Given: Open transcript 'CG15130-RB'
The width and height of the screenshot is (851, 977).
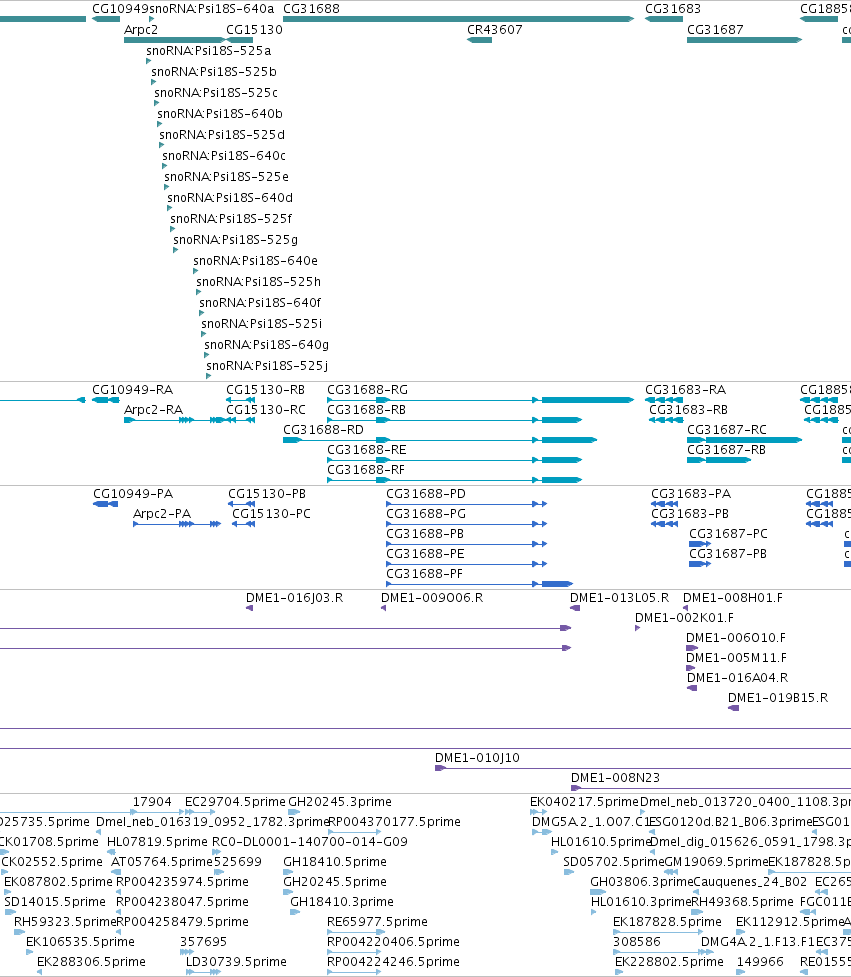Looking at the screenshot, I should pos(265,389).
